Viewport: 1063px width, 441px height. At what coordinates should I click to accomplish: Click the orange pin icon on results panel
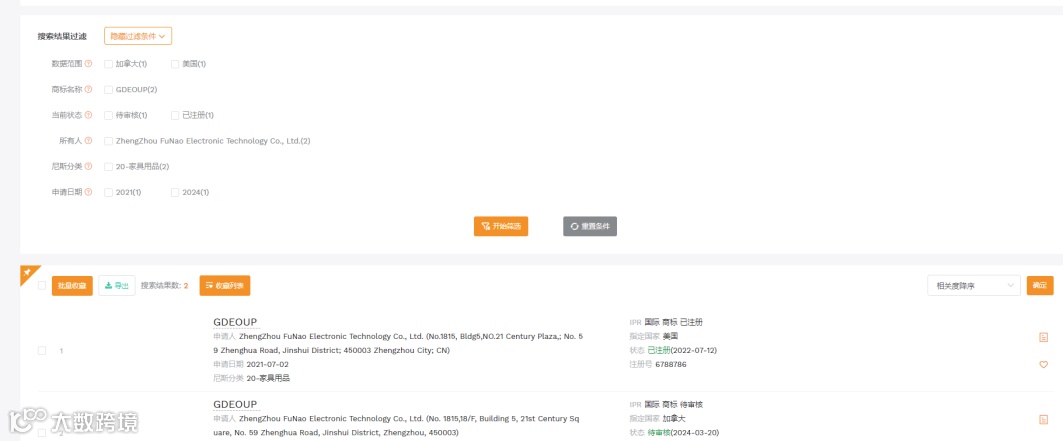(28, 272)
